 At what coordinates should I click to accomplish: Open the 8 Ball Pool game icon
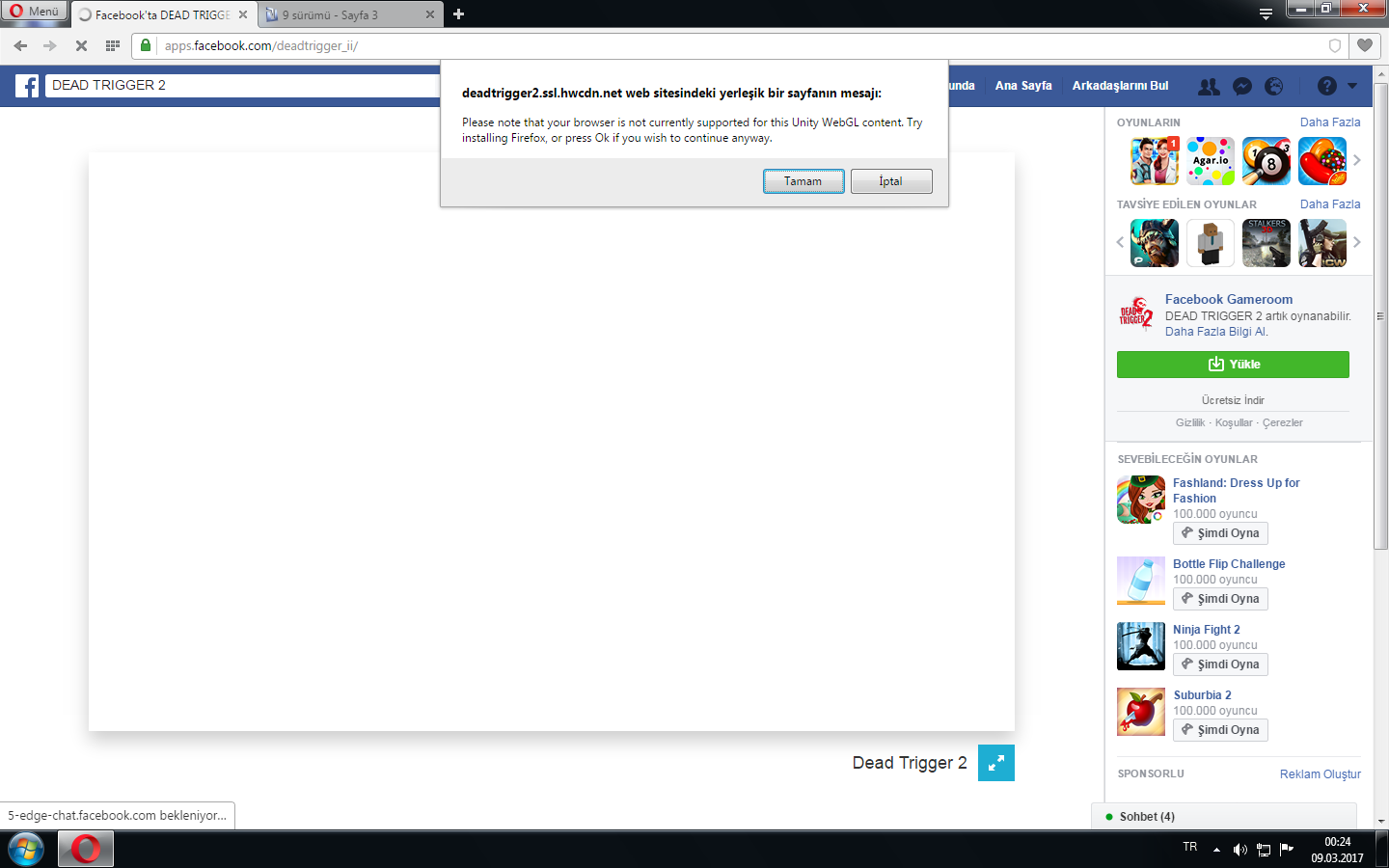1266,161
